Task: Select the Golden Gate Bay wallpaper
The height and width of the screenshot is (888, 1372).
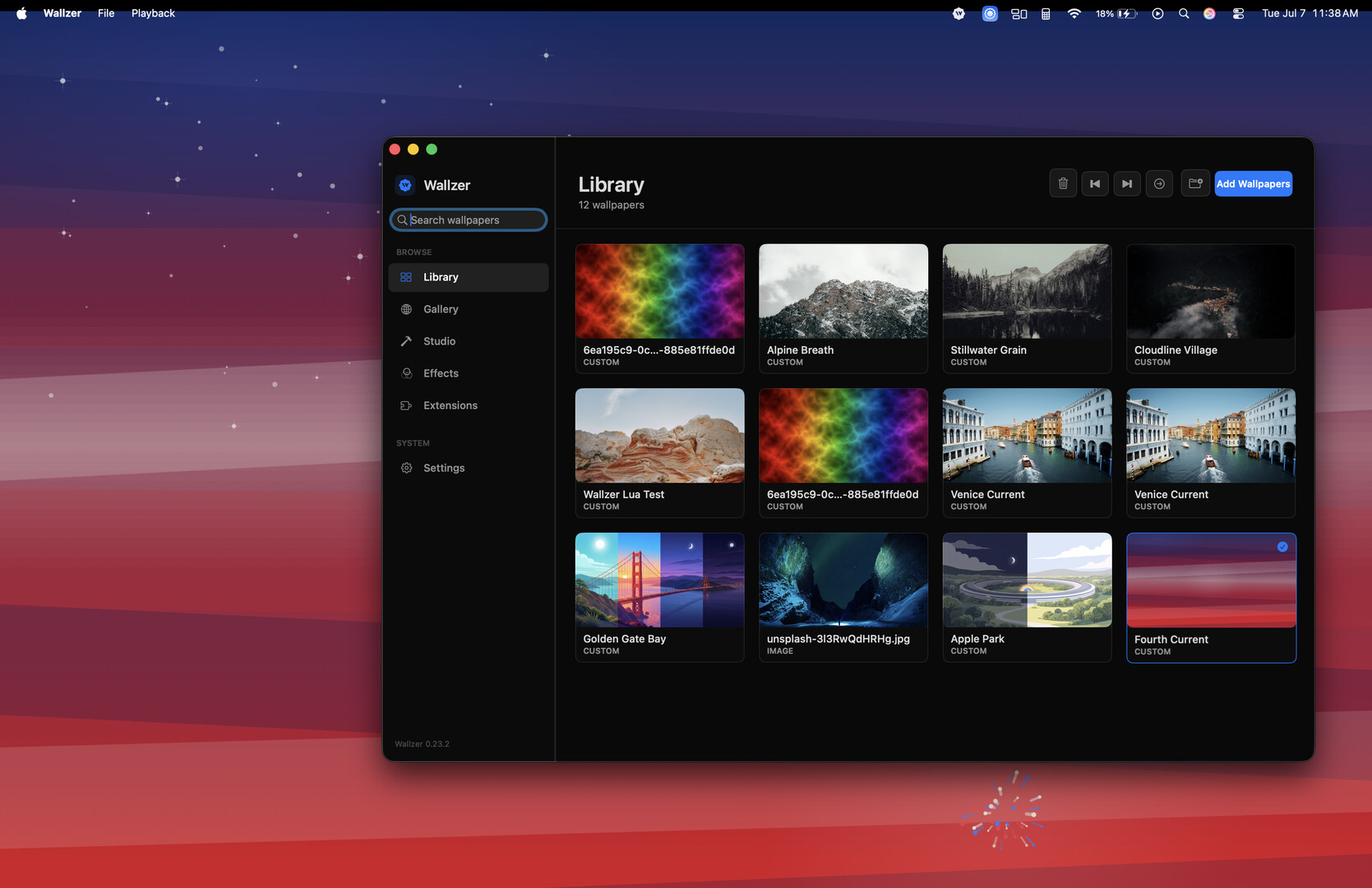Action: pyautogui.click(x=660, y=597)
